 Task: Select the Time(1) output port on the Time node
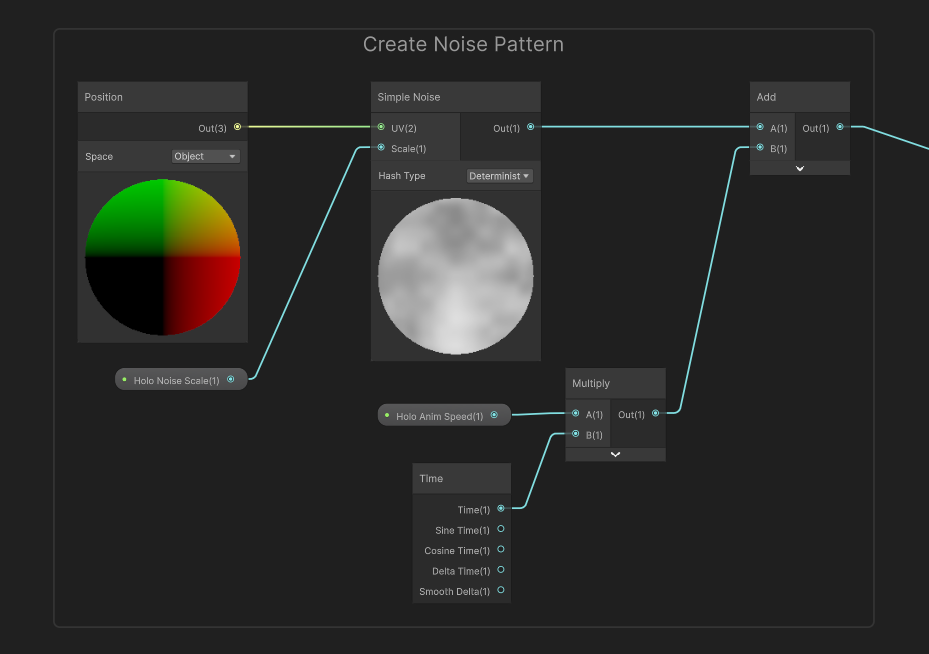tap(500, 509)
